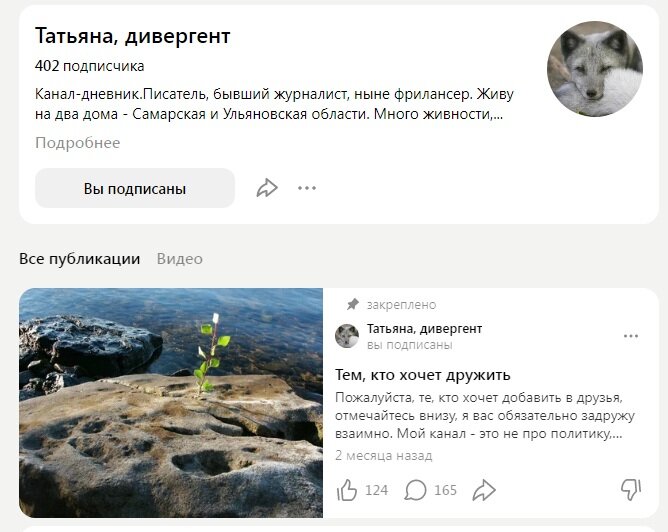Click the post preview text starting with Пожалуйста
668x532 pixels.
tap(485, 416)
